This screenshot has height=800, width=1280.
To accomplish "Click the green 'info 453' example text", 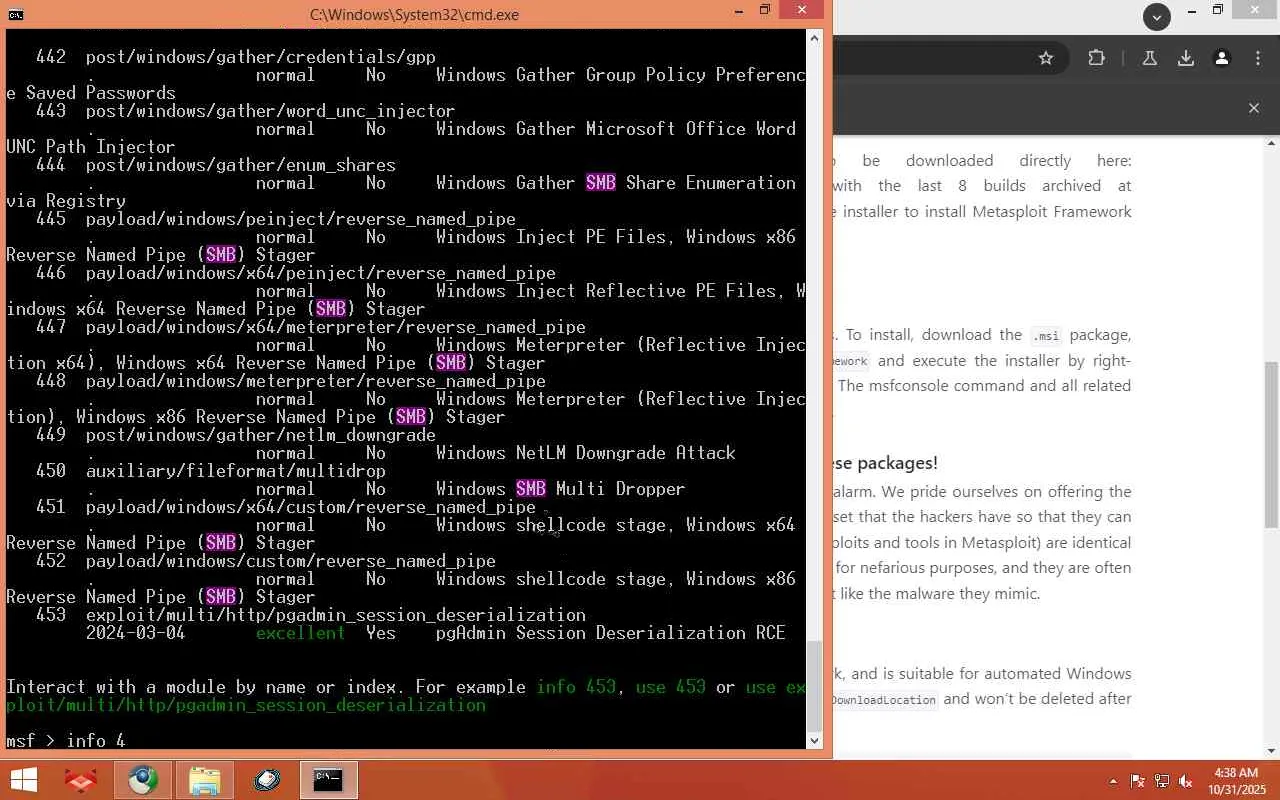I will click(x=576, y=687).
